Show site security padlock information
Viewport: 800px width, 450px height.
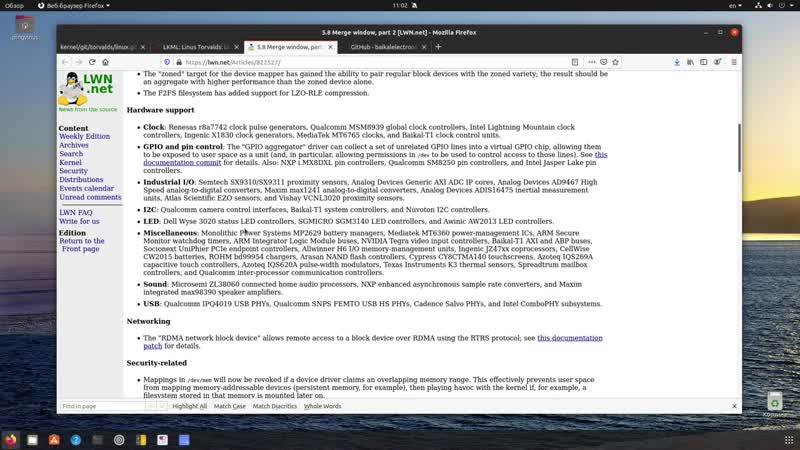[x=179, y=62]
